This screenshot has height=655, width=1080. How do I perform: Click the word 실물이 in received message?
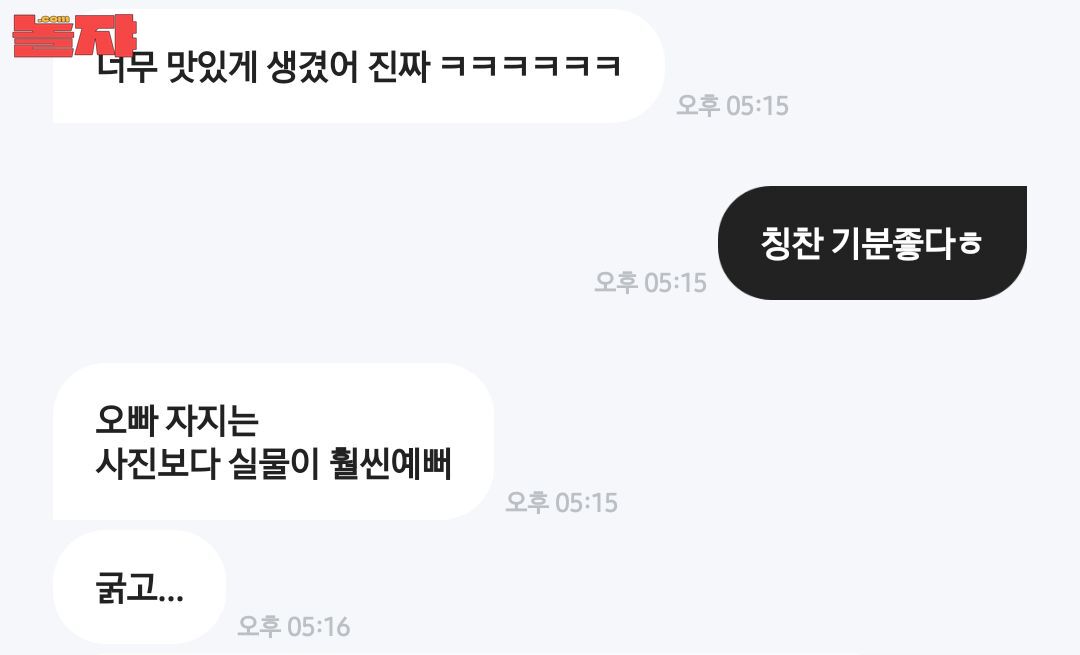point(273,464)
